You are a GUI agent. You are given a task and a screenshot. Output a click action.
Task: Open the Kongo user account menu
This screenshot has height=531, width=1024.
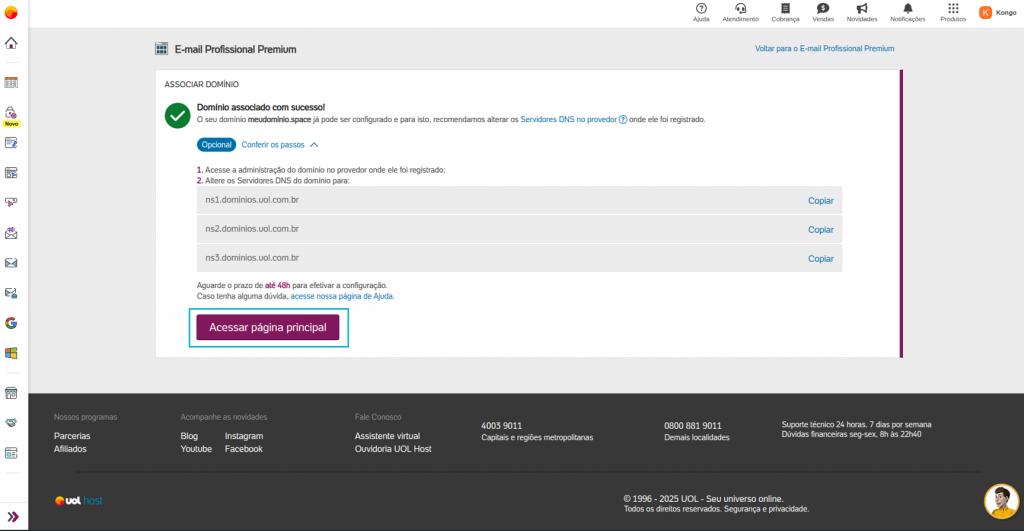point(998,12)
